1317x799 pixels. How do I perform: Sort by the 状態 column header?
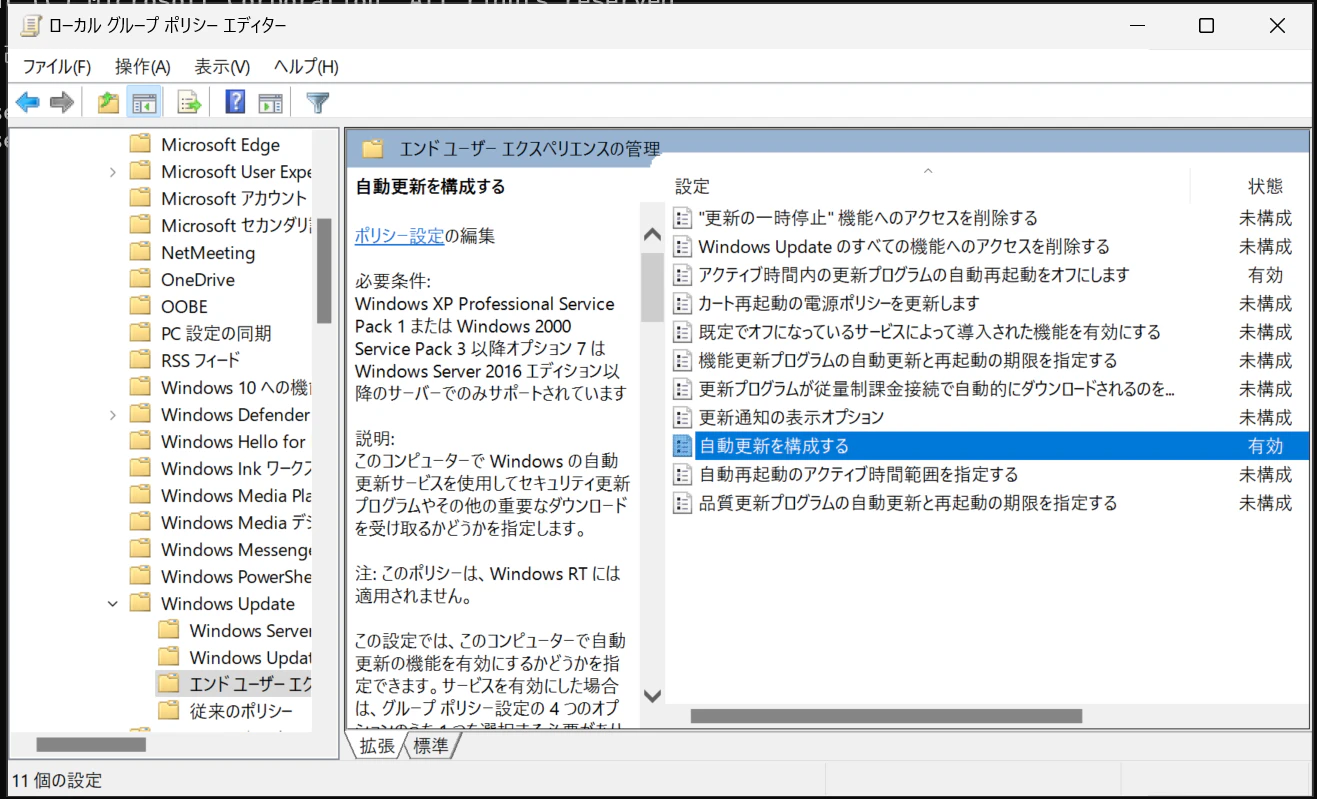(x=1265, y=186)
